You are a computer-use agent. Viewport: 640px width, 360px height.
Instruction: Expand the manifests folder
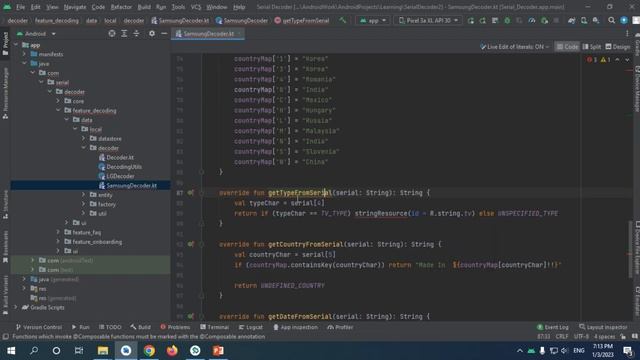[x=24, y=54]
